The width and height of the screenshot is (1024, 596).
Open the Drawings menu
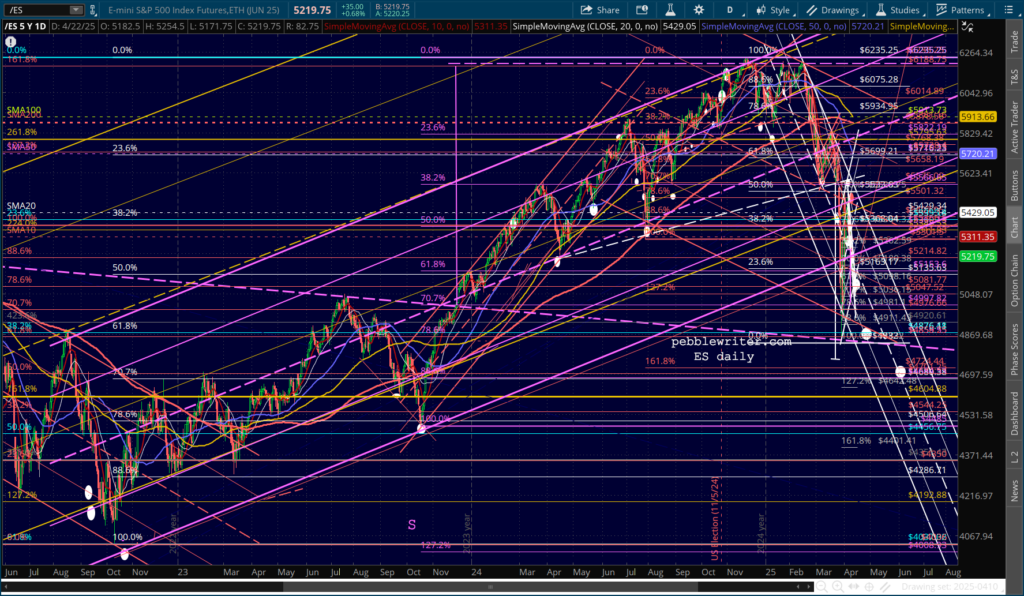pos(834,10)
